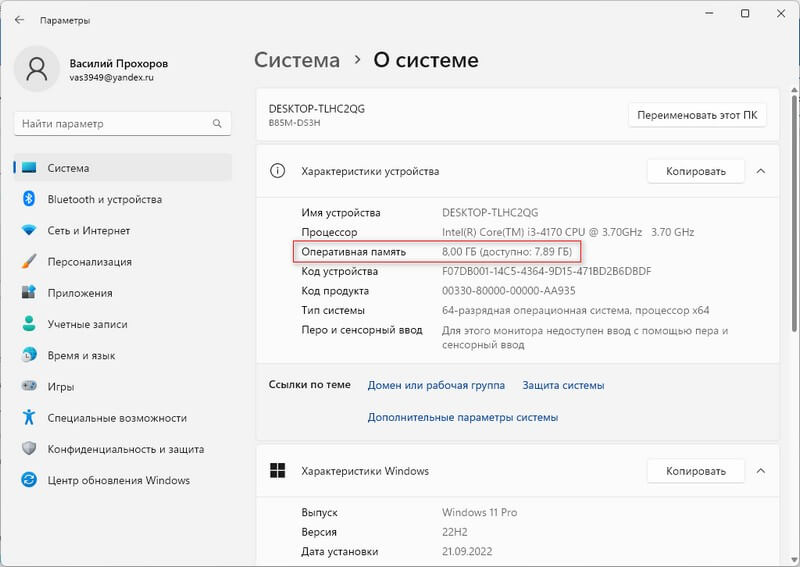Click the vas3949@yandex.ru email
This screenshot has width=800, height=567.
coord(111,78)
